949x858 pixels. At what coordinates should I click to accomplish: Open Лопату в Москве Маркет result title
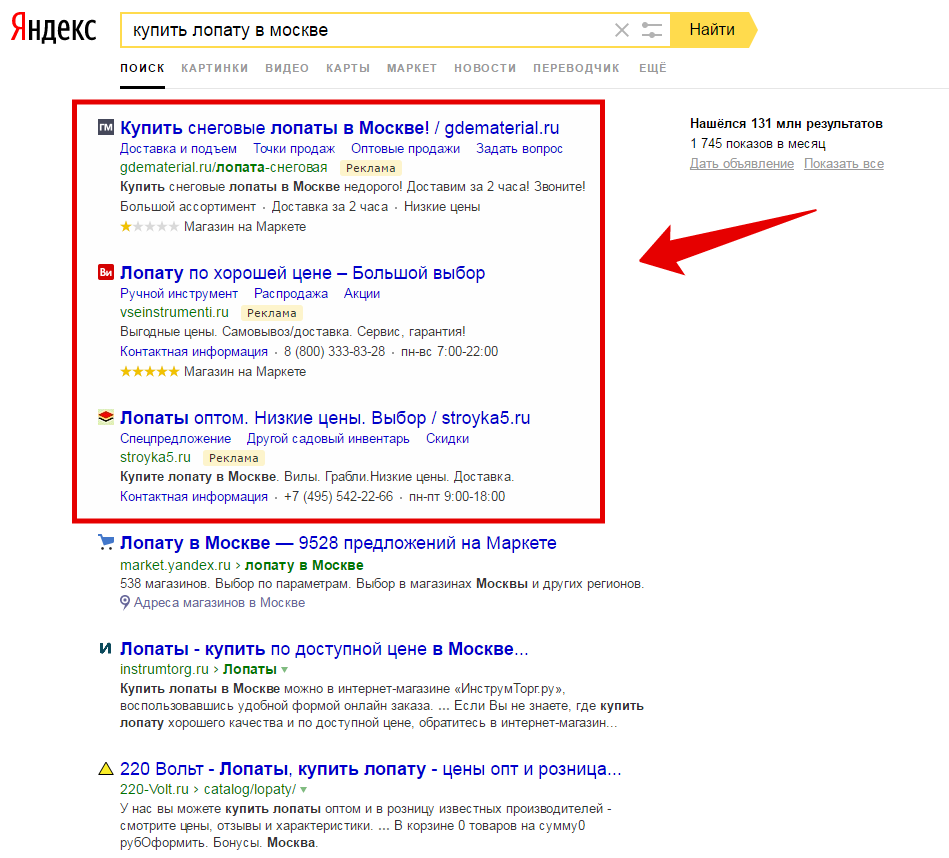[x=338, y=543]
